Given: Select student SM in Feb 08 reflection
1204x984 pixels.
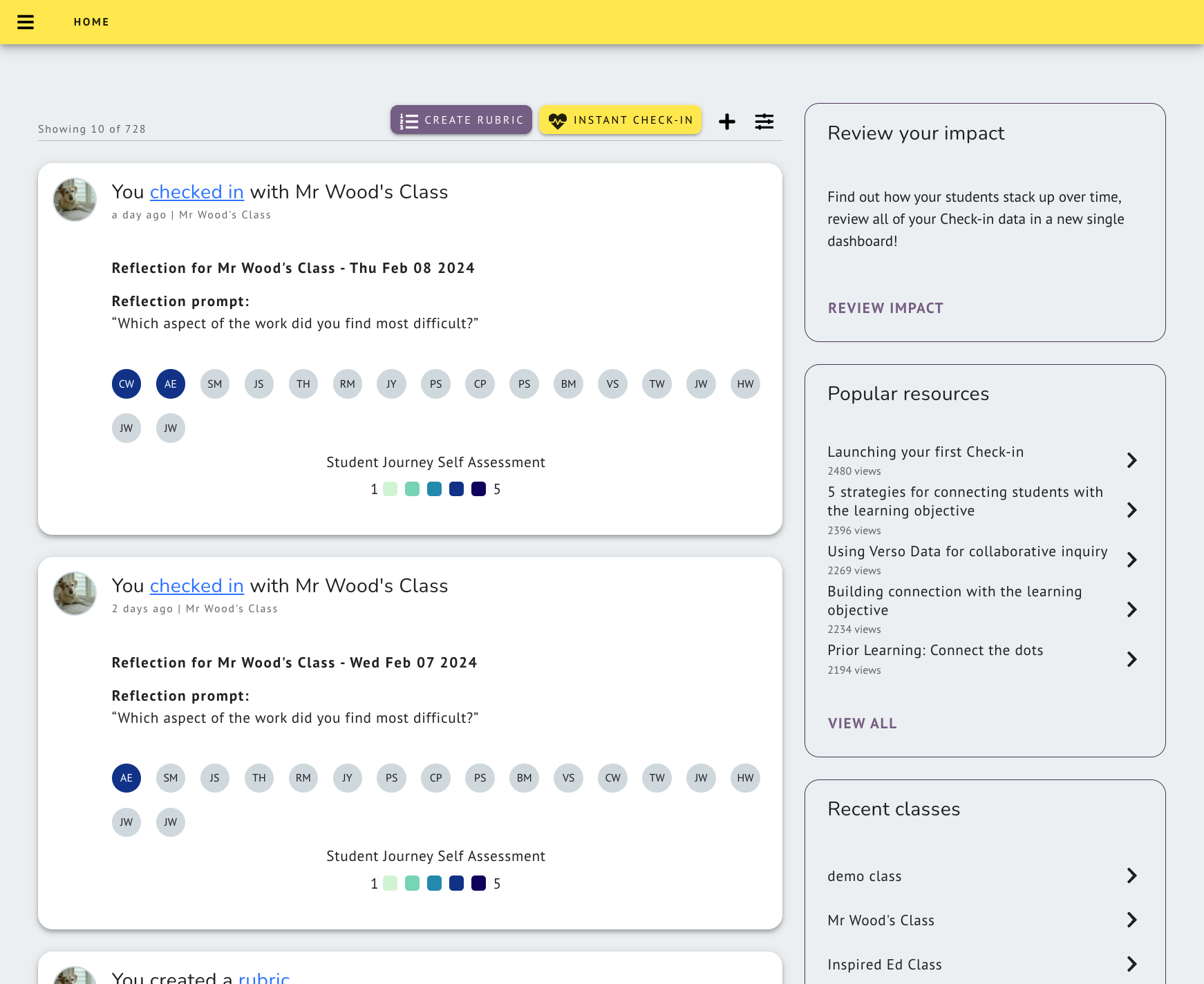Looking at the screenshot, I should pos(215,384).
